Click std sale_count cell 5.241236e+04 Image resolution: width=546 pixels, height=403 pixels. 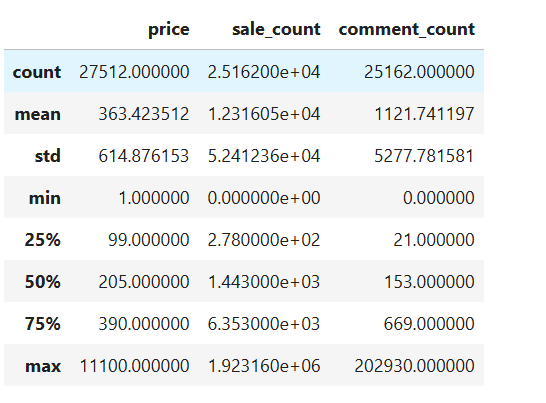(264, 156)
